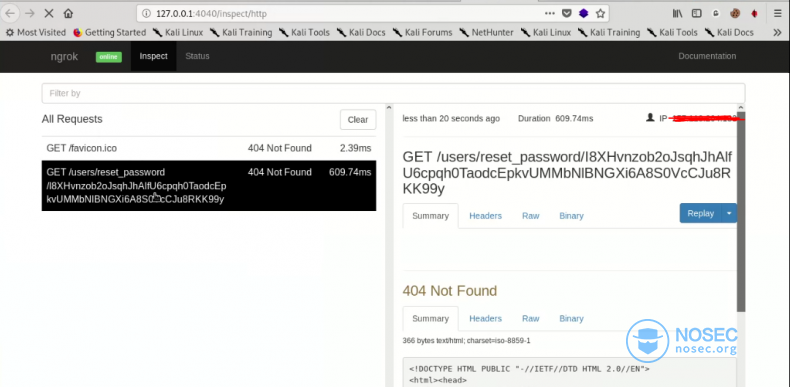
Task: Click the Filter by input field
Action: (393, 93)
